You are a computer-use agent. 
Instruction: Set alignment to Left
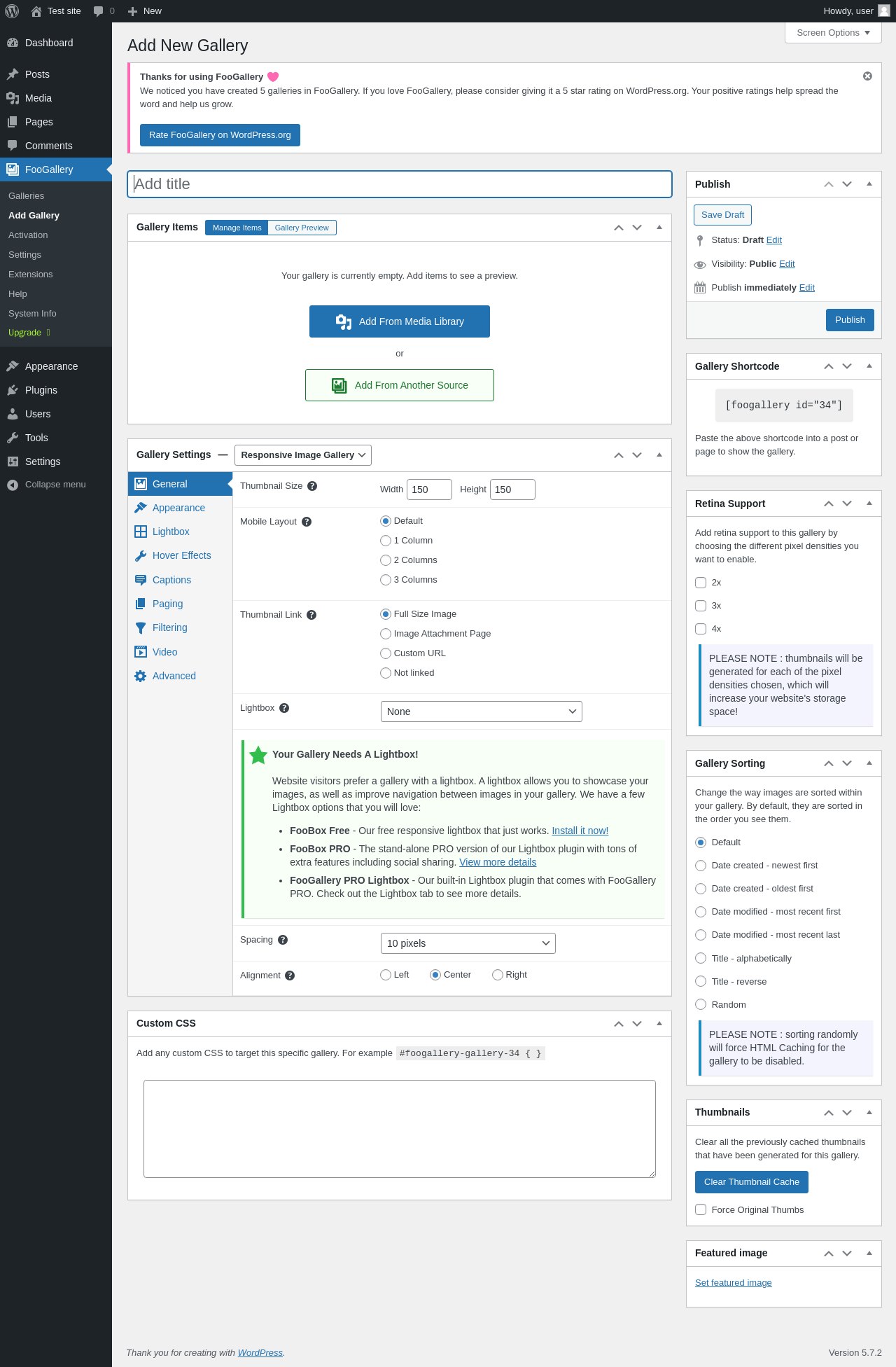386,975
